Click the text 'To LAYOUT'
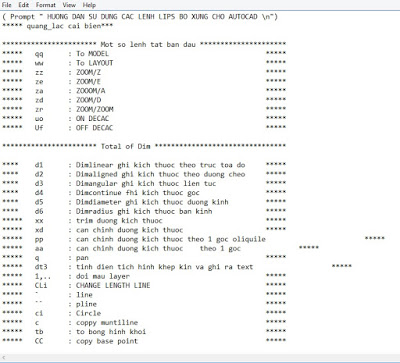This screenshot has width=400, height=363. (x=95, y=63)
